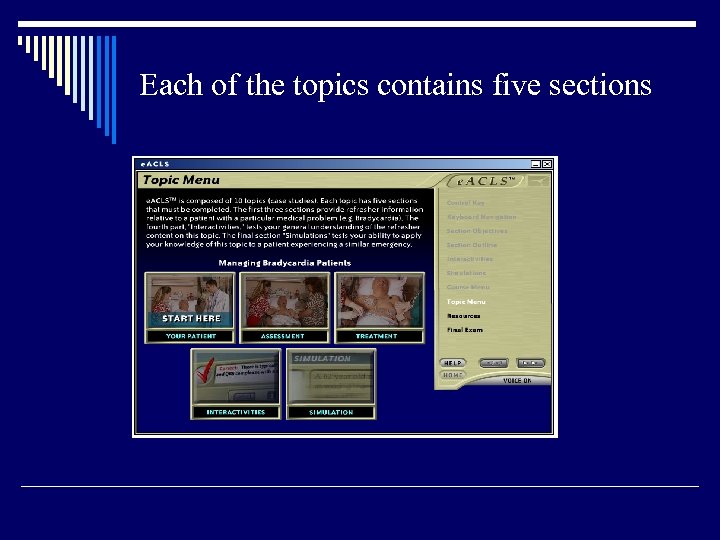Open the Treatment section thumbnail
720x540 pixels.
point(380,308)
